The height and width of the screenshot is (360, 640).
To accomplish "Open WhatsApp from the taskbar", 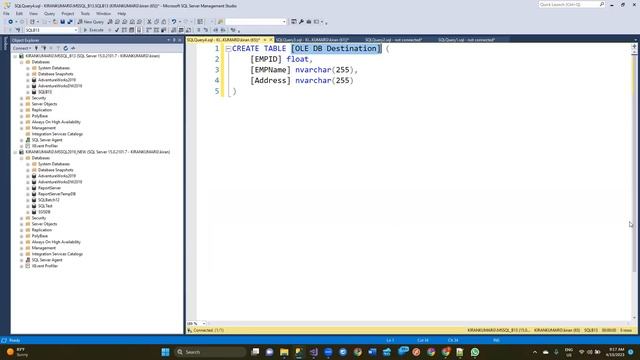I will tap(475, 352).
